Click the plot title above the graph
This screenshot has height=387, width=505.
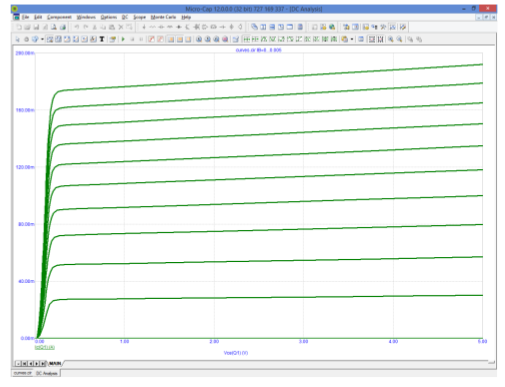tap(258, 50)
